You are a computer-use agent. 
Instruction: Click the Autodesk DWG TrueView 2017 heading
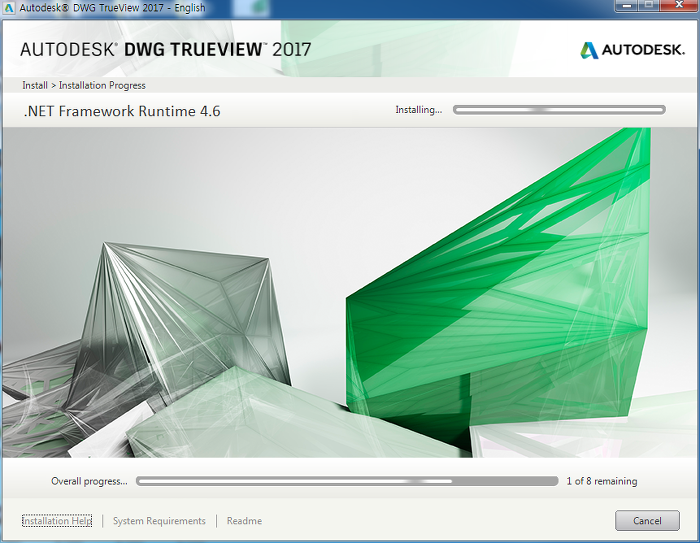pos(166,50)
